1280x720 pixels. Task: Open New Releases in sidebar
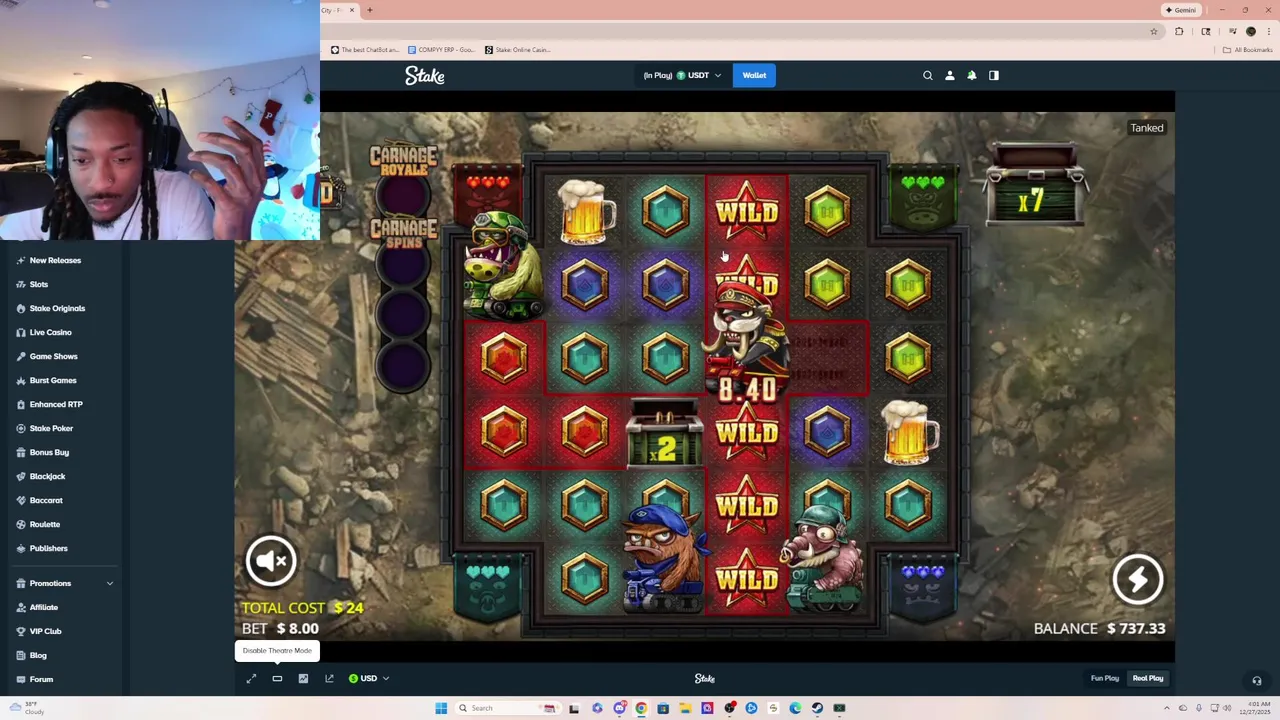coord(55,260)
